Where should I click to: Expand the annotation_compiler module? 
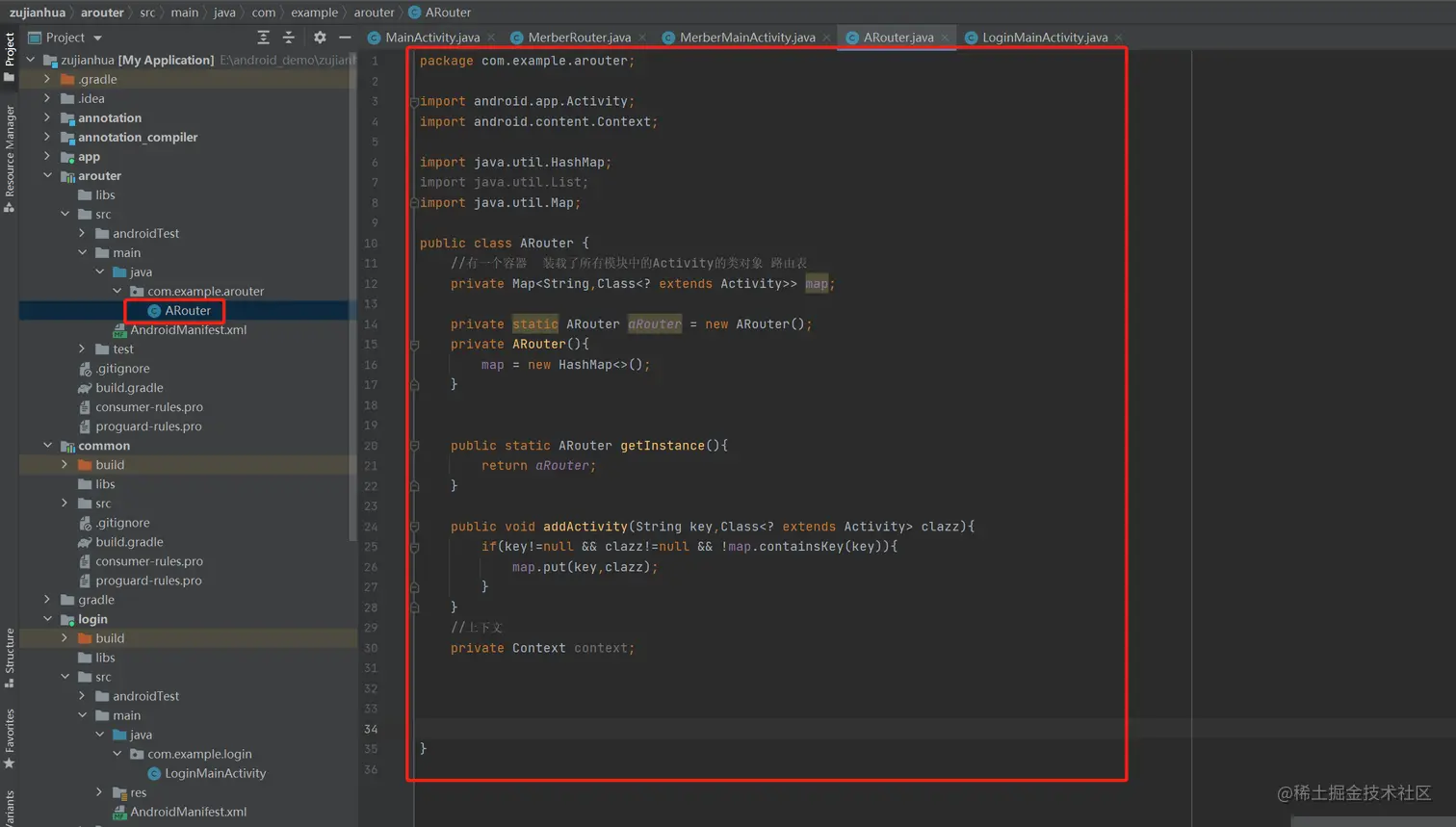[x=47, y=138]
